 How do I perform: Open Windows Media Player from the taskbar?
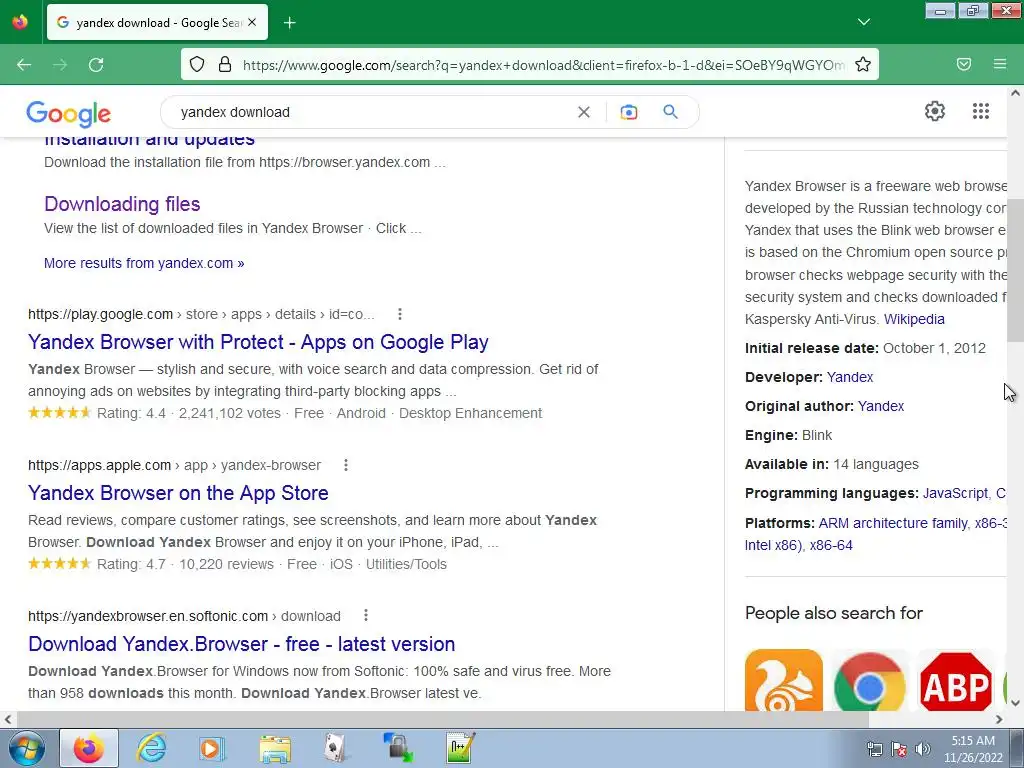(211, 748)
